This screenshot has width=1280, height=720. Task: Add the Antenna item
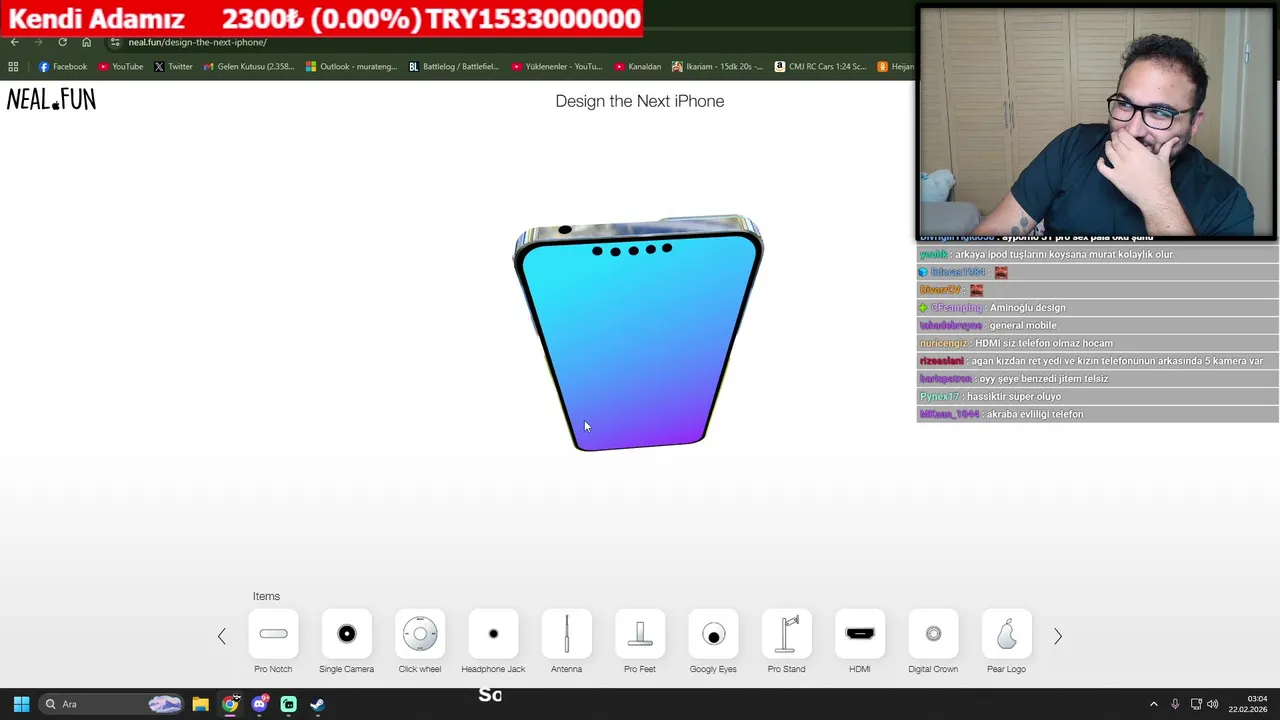pos(566,634)
